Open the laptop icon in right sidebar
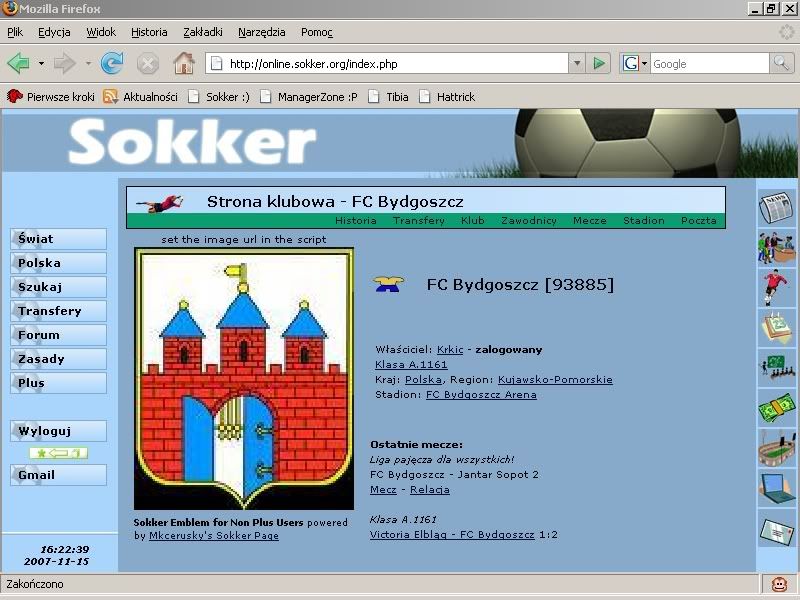This screenshot has height=600, width=800. (x=776, y=488)
